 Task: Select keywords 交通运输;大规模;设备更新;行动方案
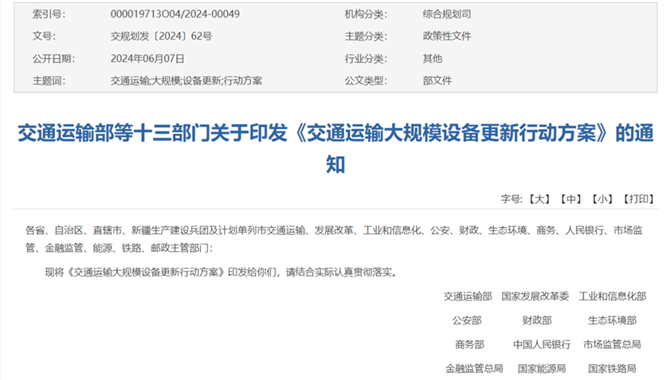coord(186,81)
